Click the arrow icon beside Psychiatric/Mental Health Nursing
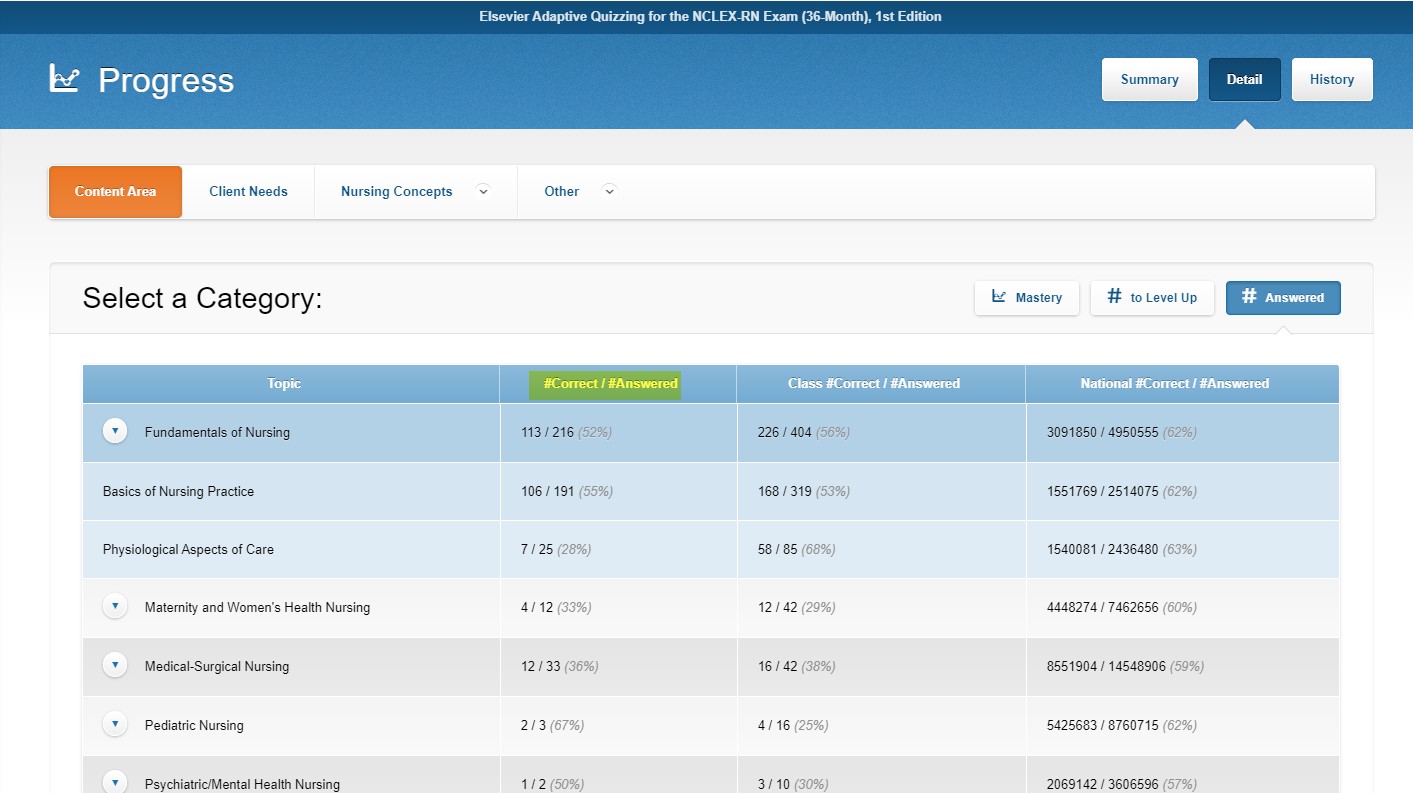 coord(114,781)
